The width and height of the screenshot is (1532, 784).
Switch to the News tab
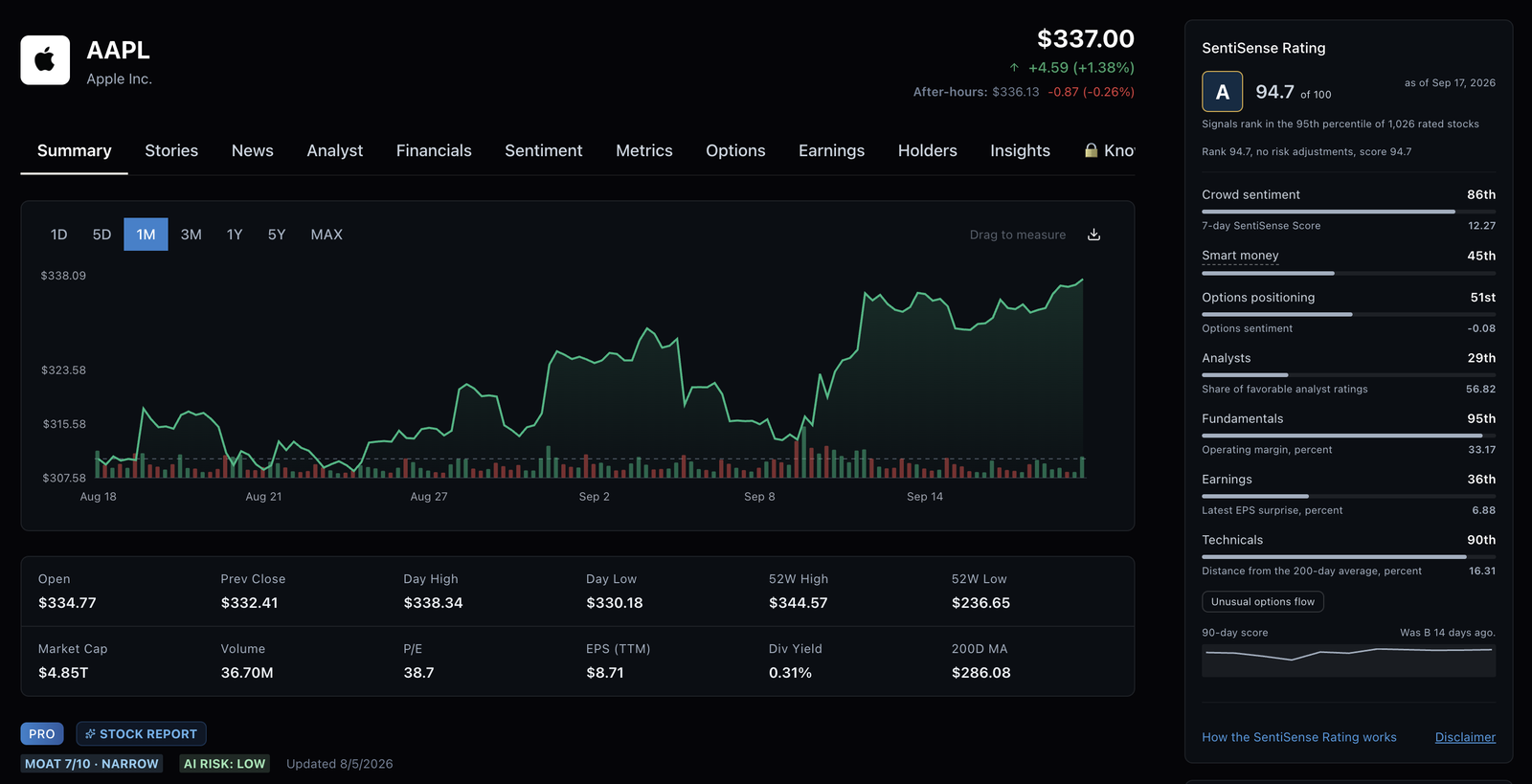(x=253, y=151)
